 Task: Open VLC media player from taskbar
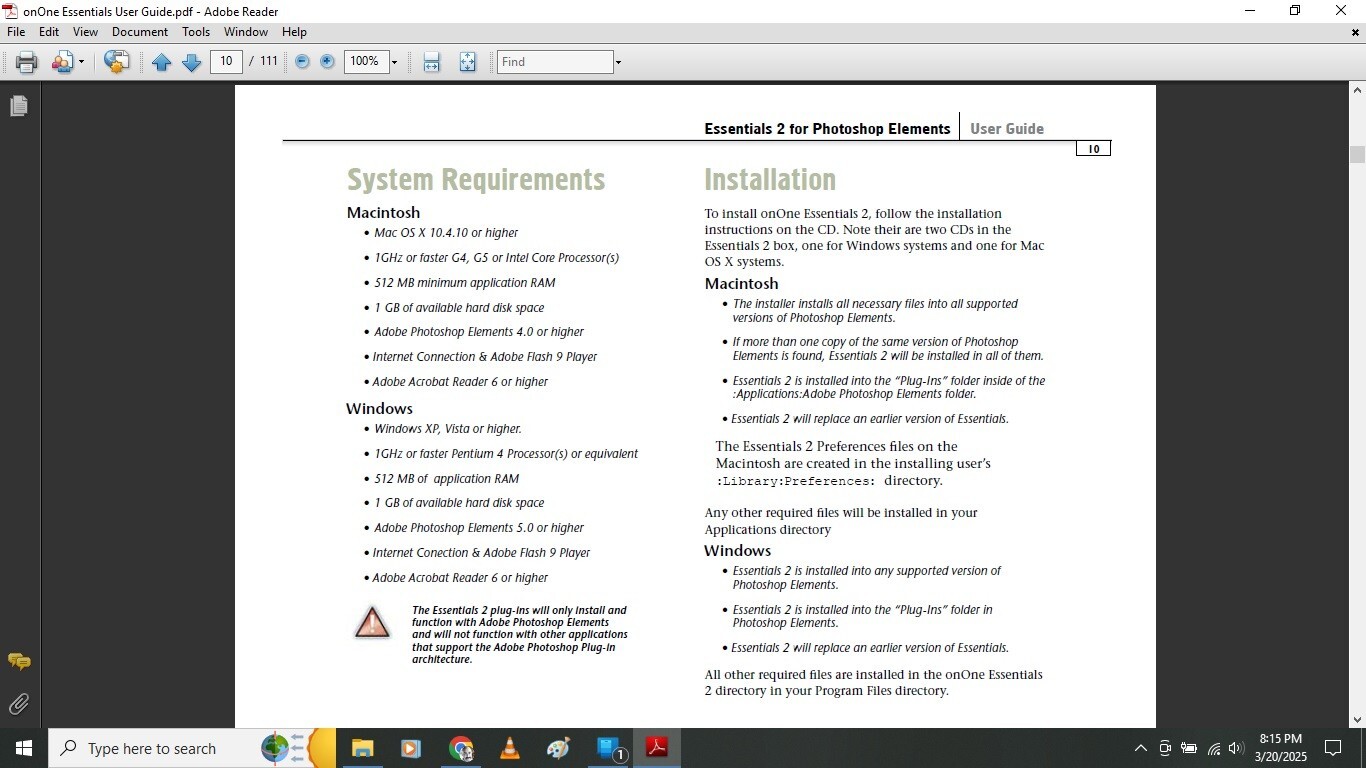coord(509,748)
